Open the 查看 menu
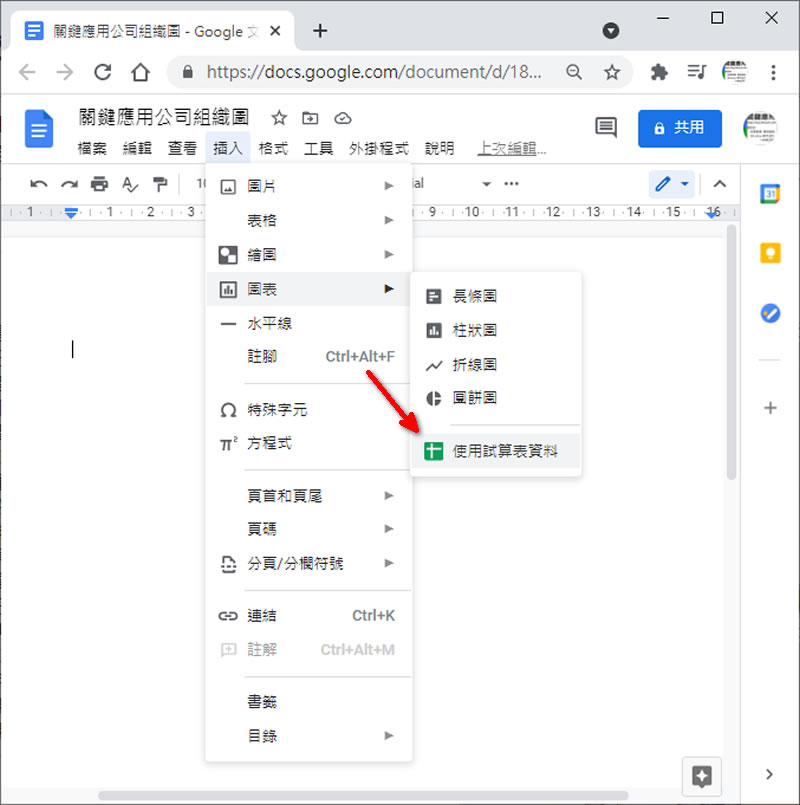Viewport: 800px width, 805px height. tap(182, 148)
